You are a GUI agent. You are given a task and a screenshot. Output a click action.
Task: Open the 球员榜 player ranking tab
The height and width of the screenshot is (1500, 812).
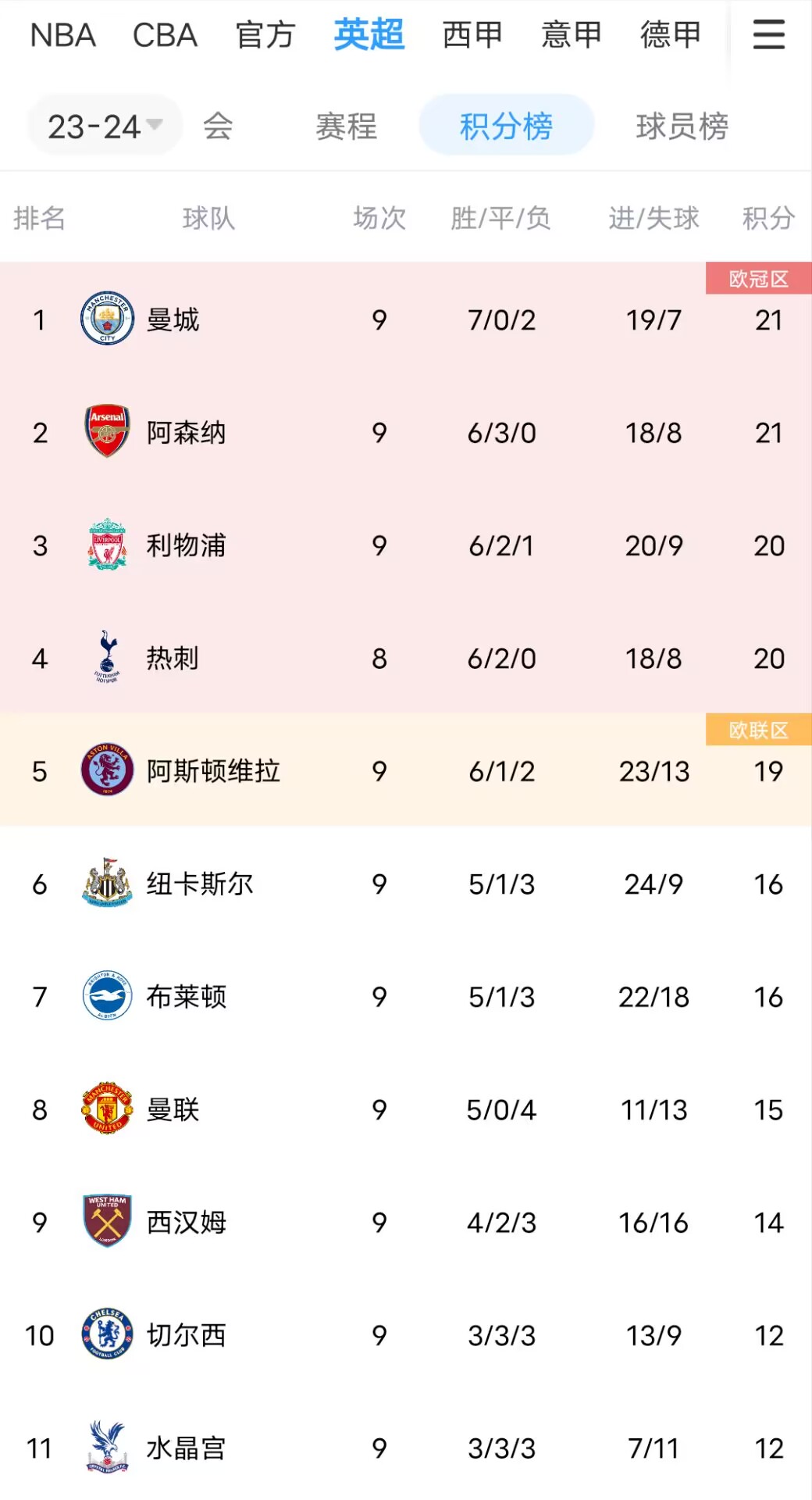click(682, 126)
